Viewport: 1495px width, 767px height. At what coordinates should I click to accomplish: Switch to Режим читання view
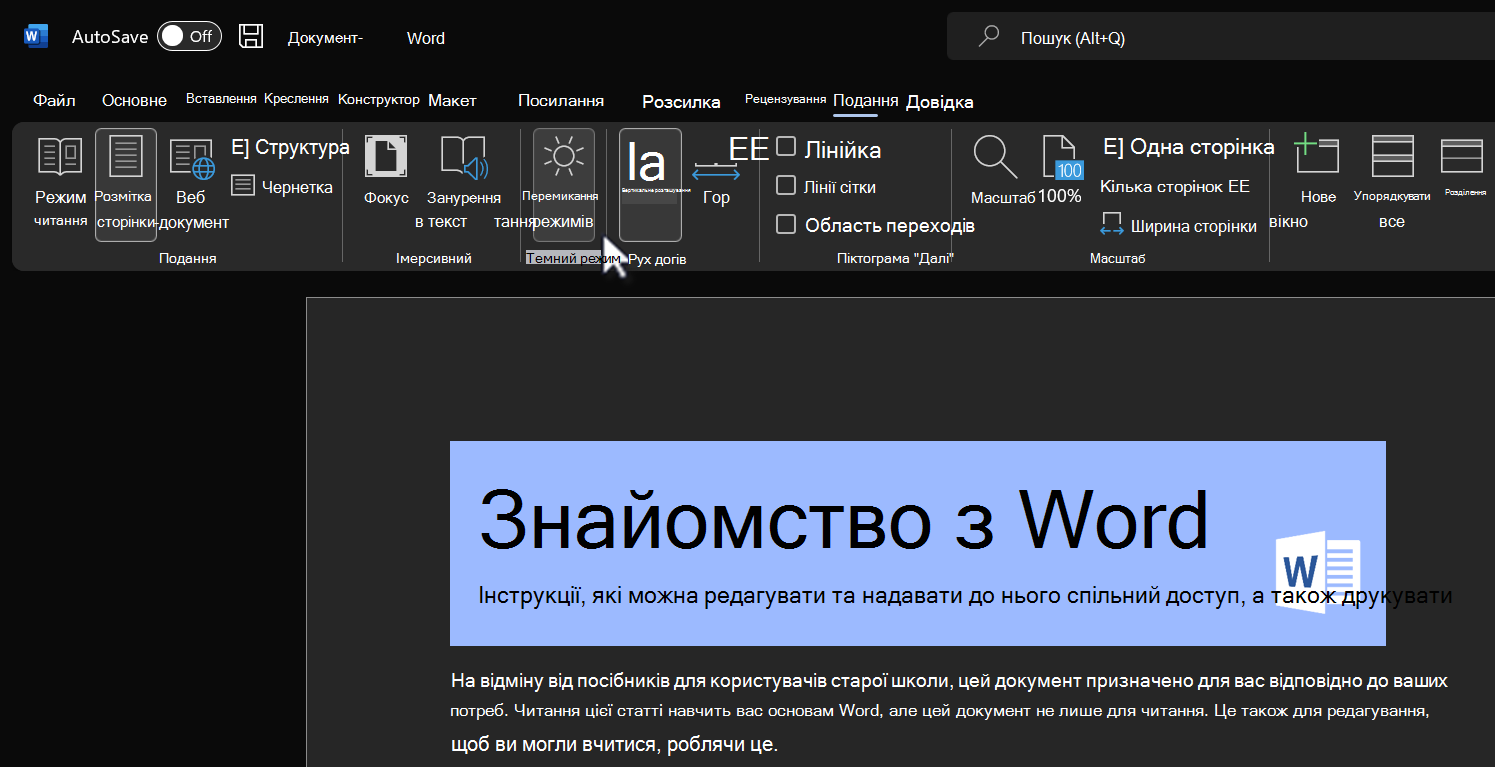[60, 184]
